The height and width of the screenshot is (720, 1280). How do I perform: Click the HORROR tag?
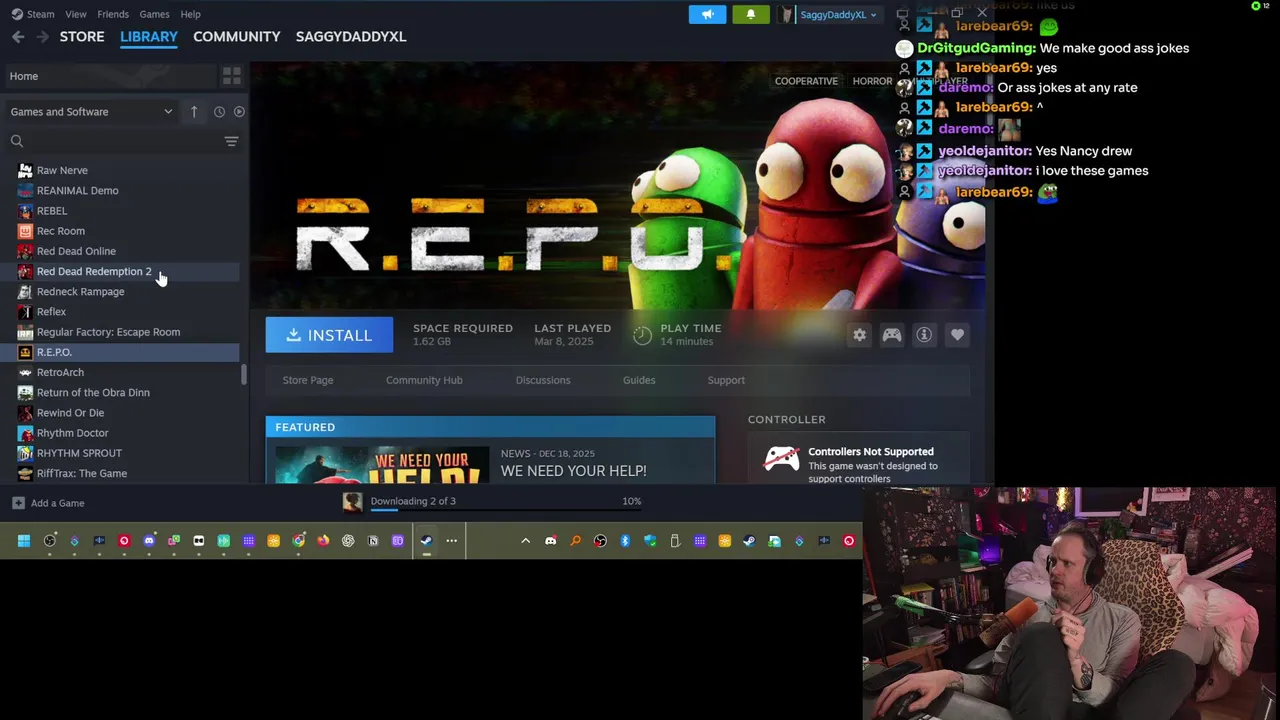(872, 81)
